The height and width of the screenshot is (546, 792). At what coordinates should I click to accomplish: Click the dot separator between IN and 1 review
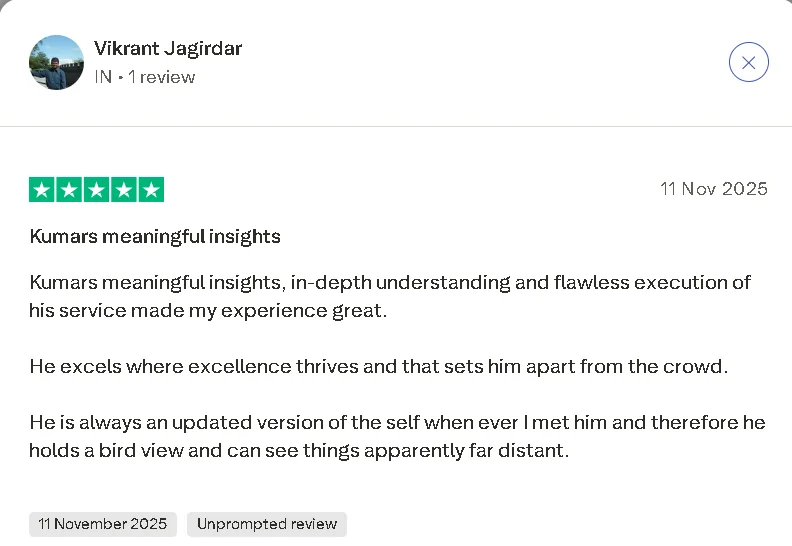tap(120, 78)
